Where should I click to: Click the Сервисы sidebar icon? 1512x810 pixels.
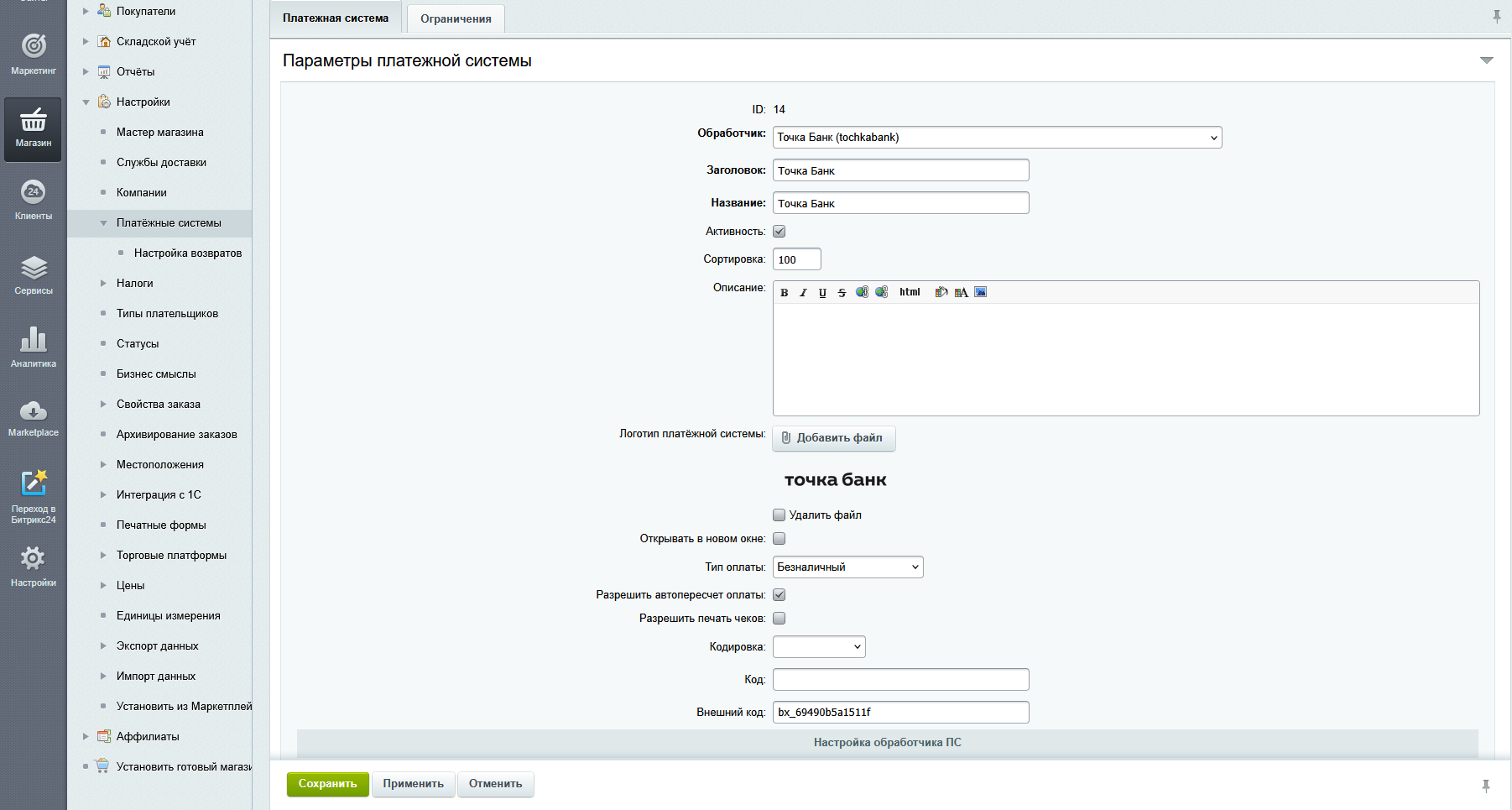click(34, 275)
